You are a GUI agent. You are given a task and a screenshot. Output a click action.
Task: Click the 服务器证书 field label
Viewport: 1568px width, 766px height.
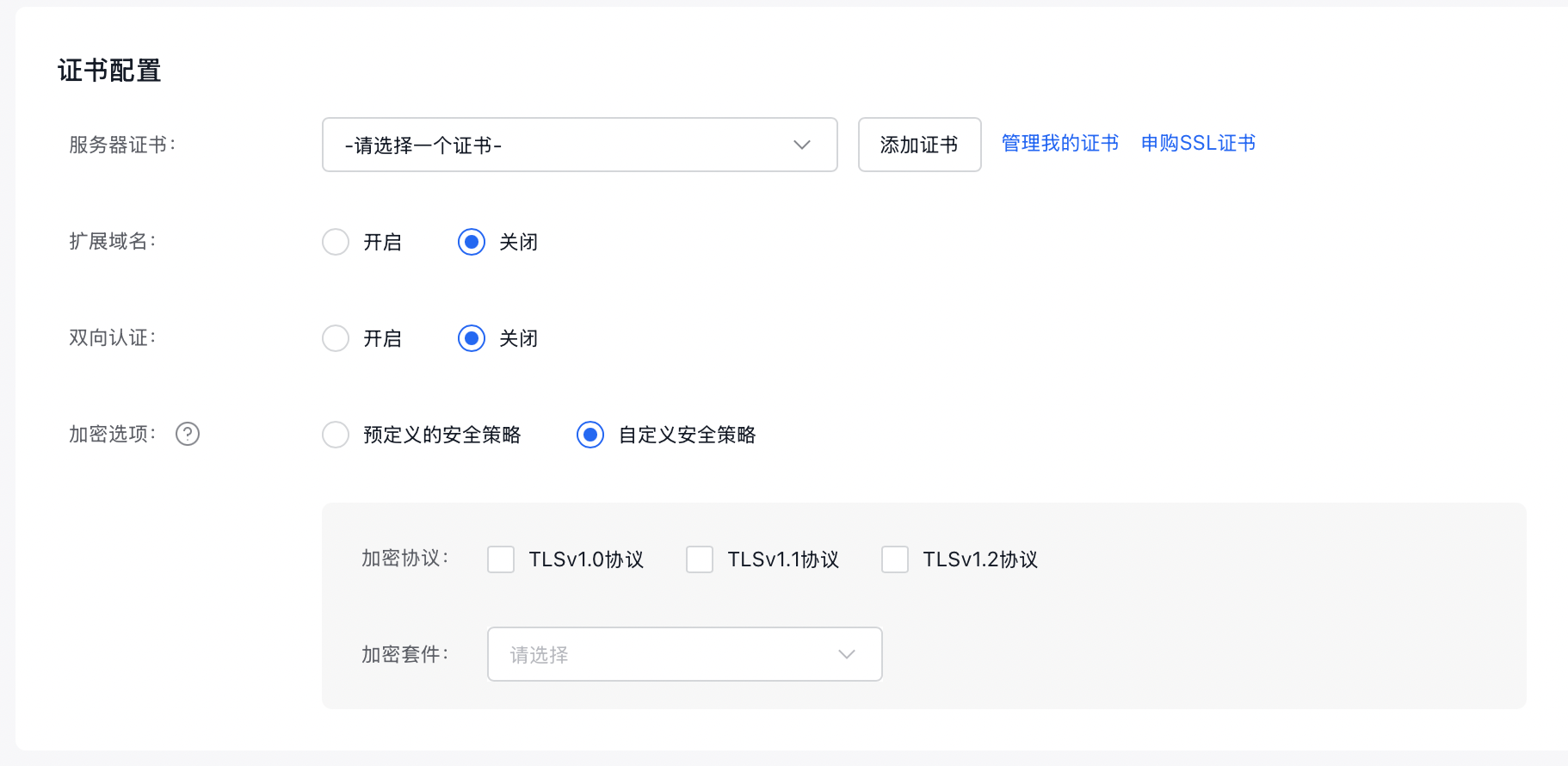(x=122, y=145)
